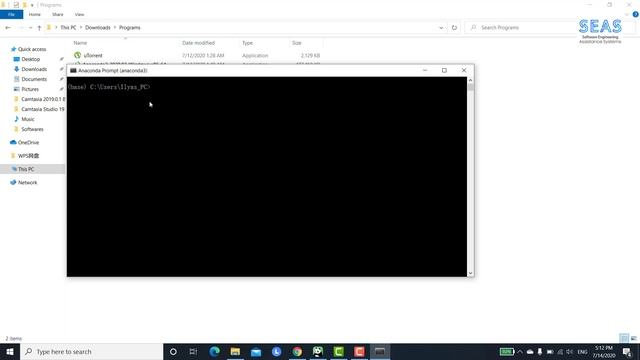Click the Anaconda Prompt title bar icon
Screen dimensions: 640x360
coord(73,71)
